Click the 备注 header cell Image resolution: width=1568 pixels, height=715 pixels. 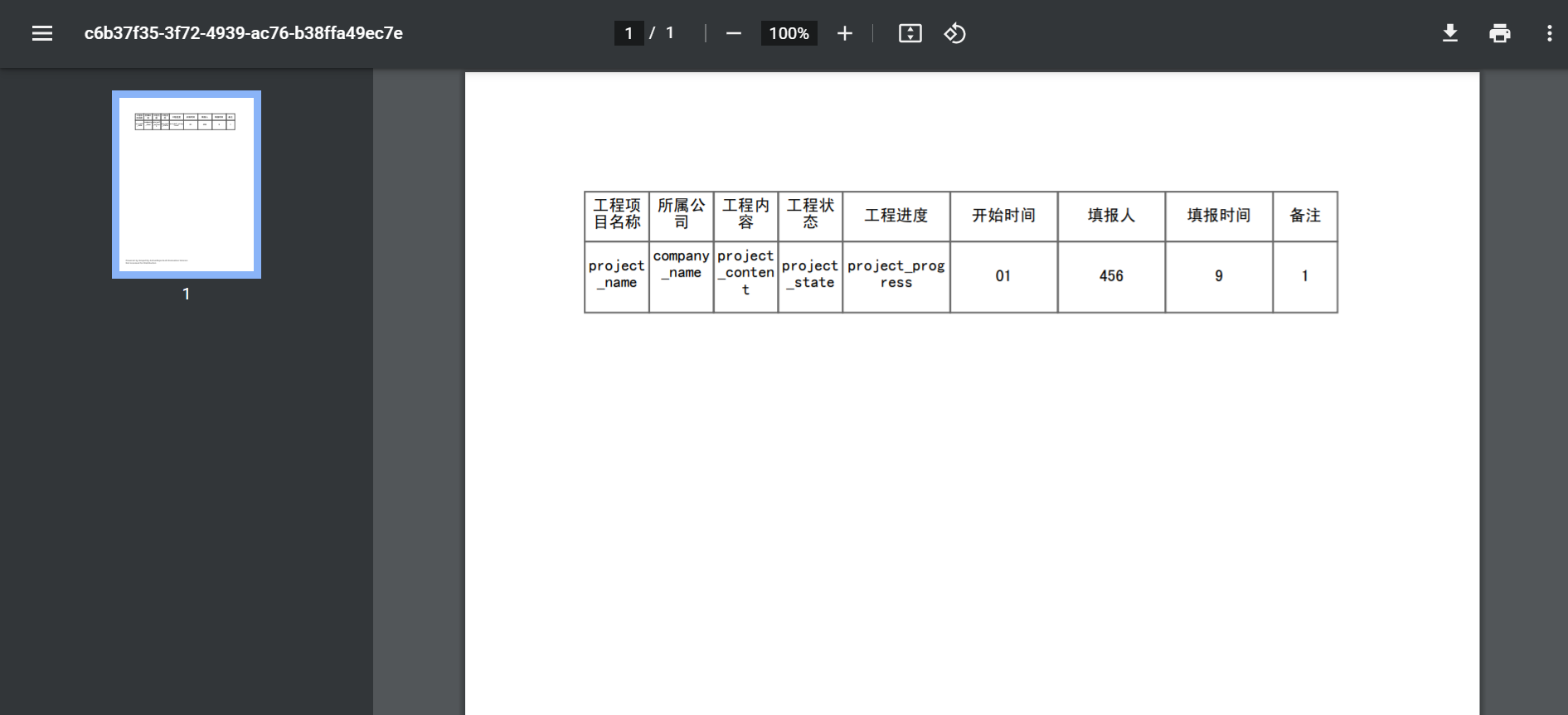(1304, 216)
